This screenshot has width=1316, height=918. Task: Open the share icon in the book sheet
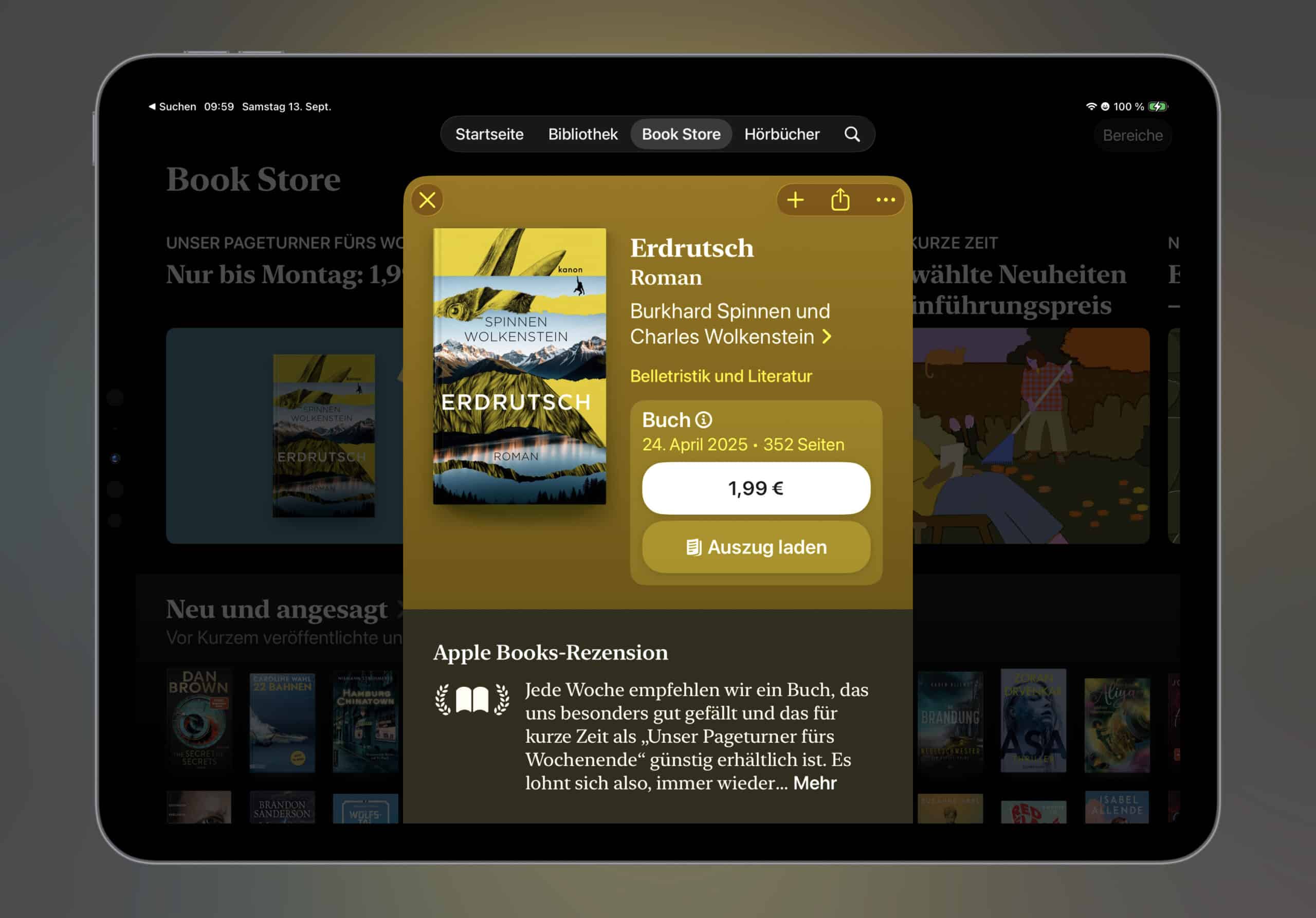tap(840, 199)
